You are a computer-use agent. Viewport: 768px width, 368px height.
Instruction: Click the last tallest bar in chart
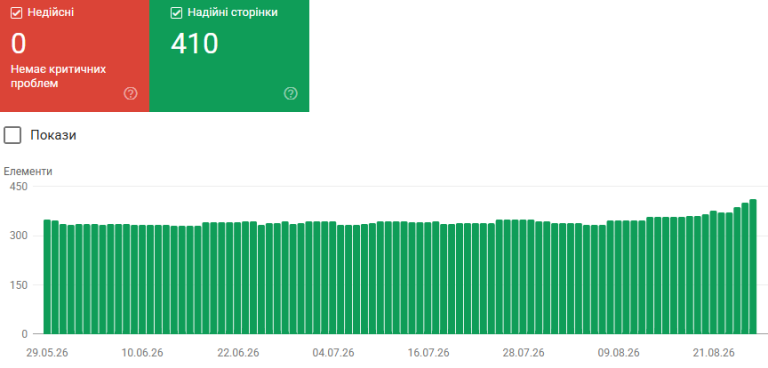[x=753, y=267]
